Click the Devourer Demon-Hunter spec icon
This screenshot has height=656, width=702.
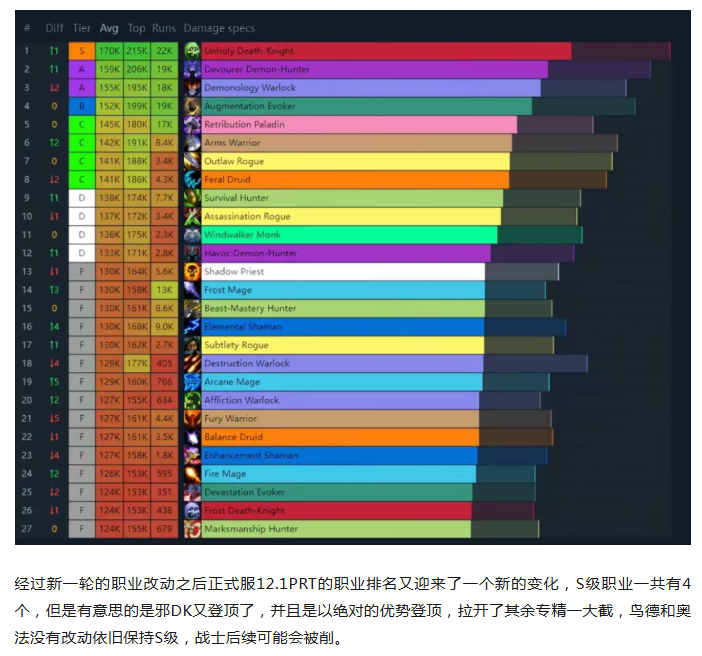click(193, 69)
